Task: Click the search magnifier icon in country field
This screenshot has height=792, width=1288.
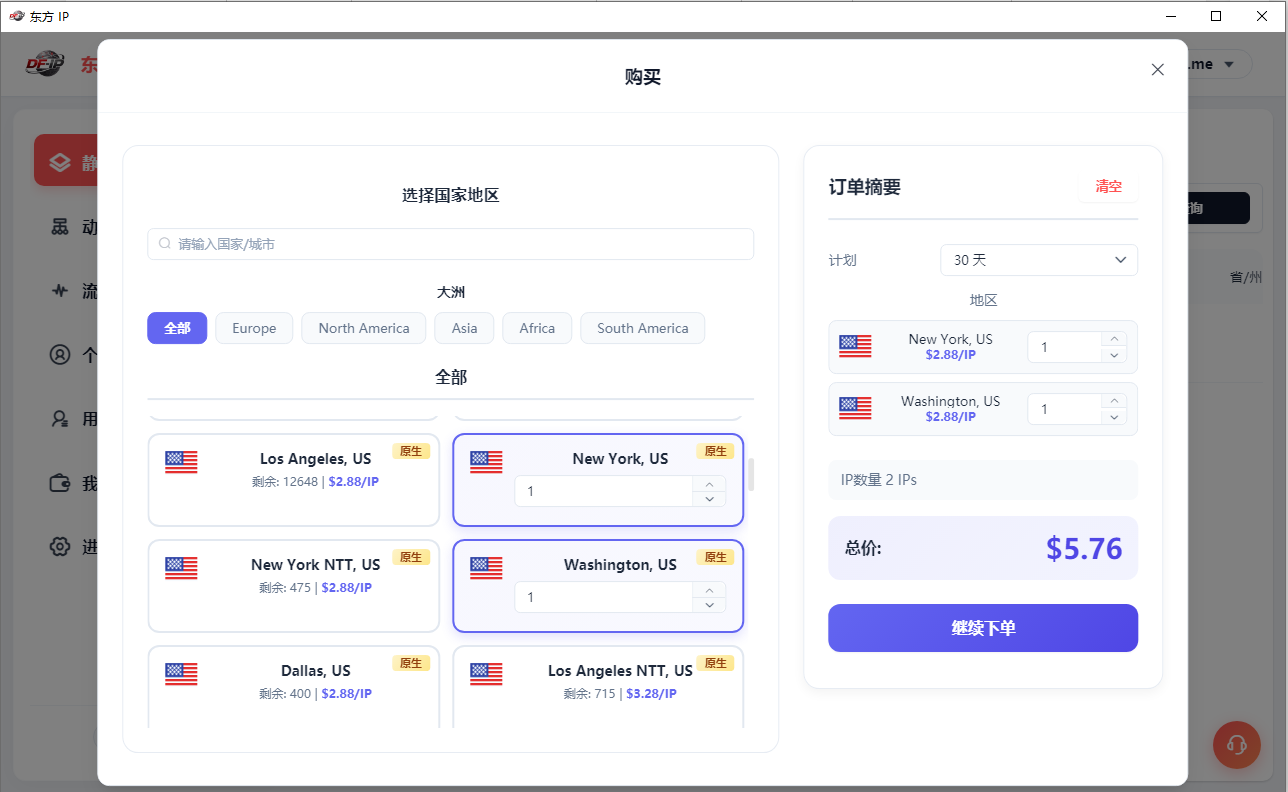Action: point(165,244)
